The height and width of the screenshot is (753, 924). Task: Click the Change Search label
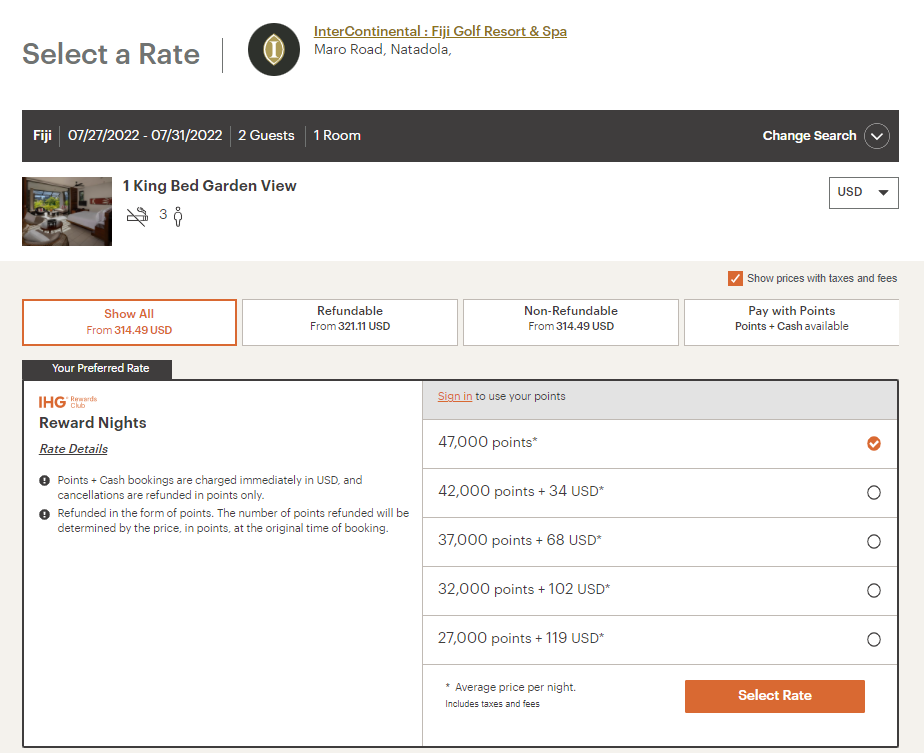809,136
